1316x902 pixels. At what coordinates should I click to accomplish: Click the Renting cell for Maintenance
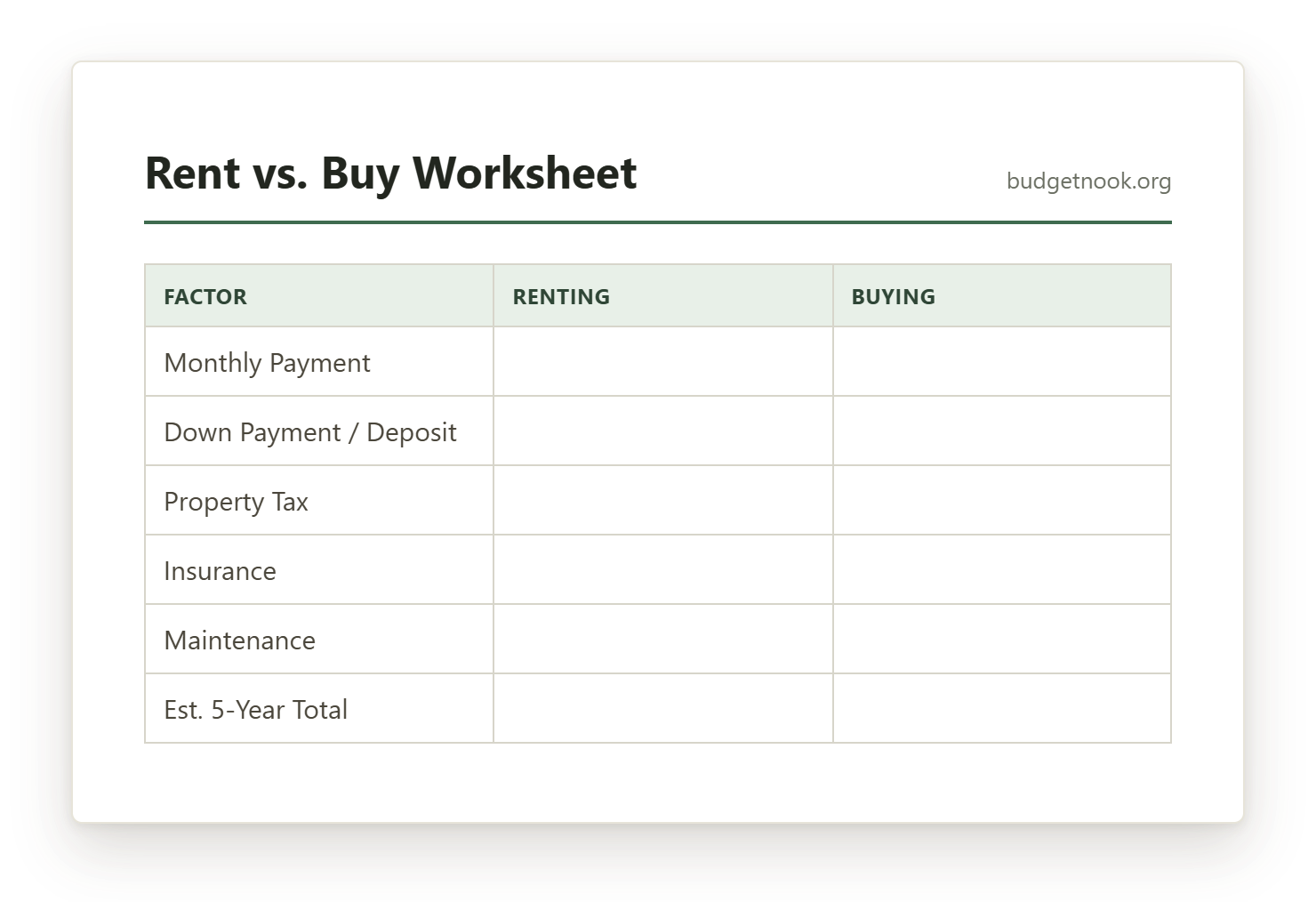coord(663,640)
